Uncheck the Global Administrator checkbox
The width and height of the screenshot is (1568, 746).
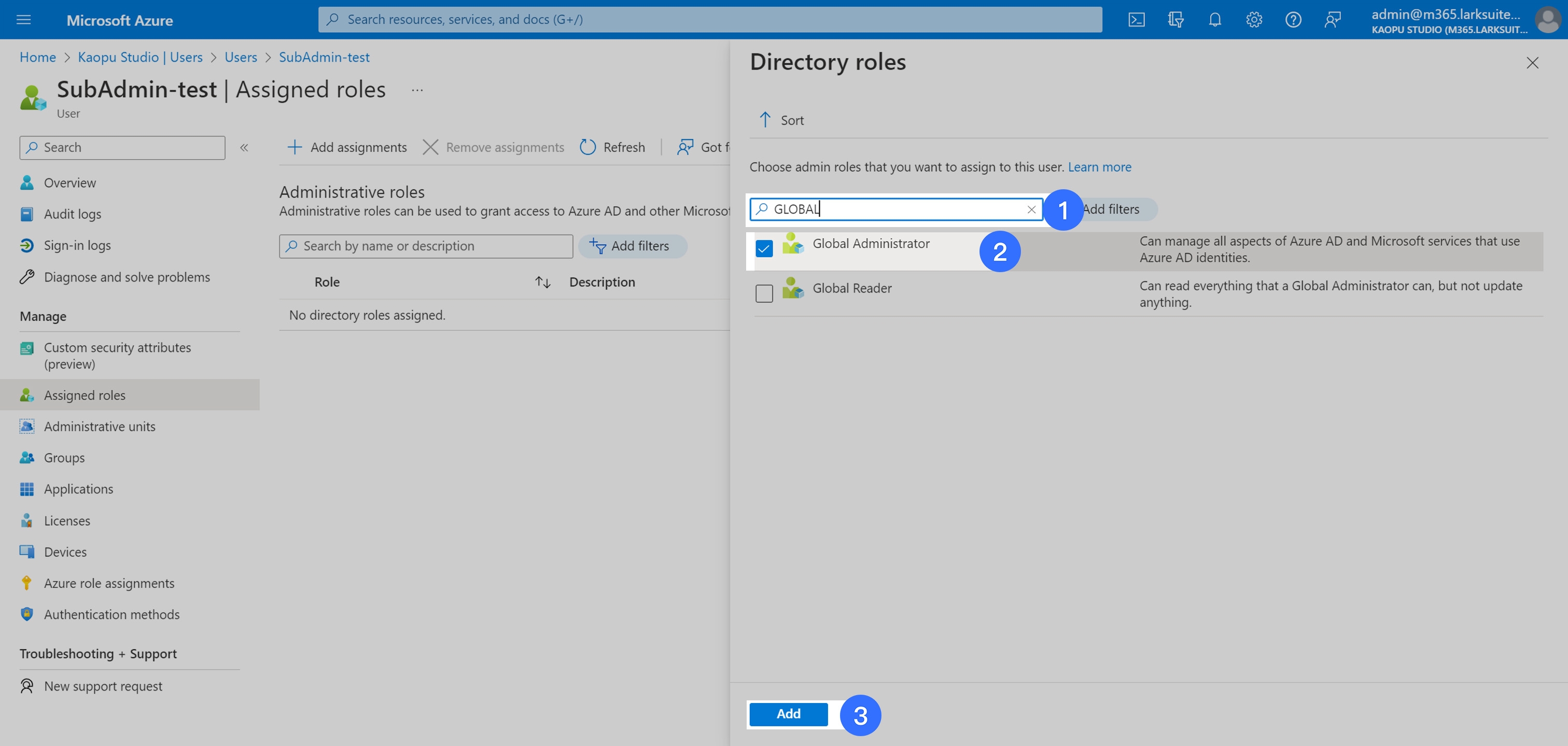(x=764, y=248)
